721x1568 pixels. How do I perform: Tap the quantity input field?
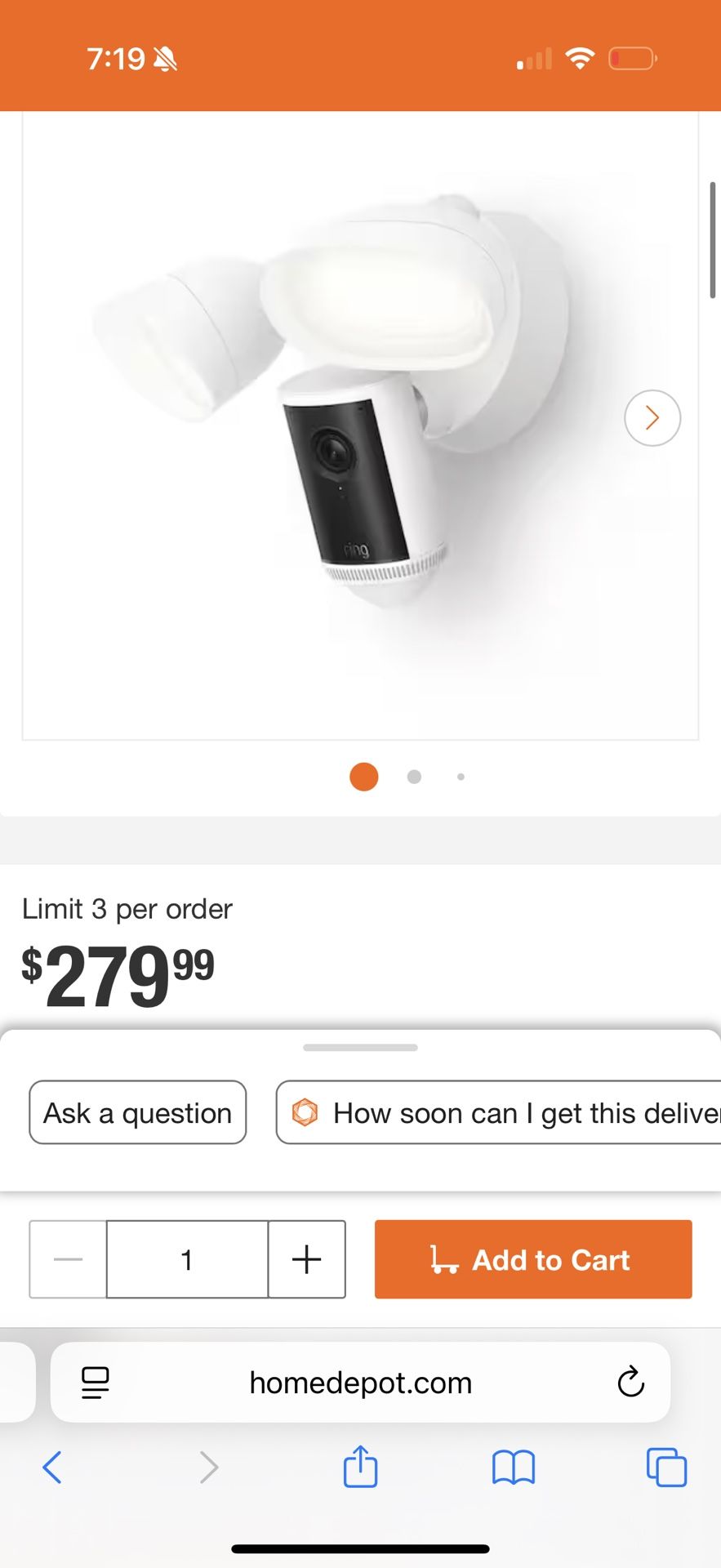pyautogui.click(x=187, y=1259)
